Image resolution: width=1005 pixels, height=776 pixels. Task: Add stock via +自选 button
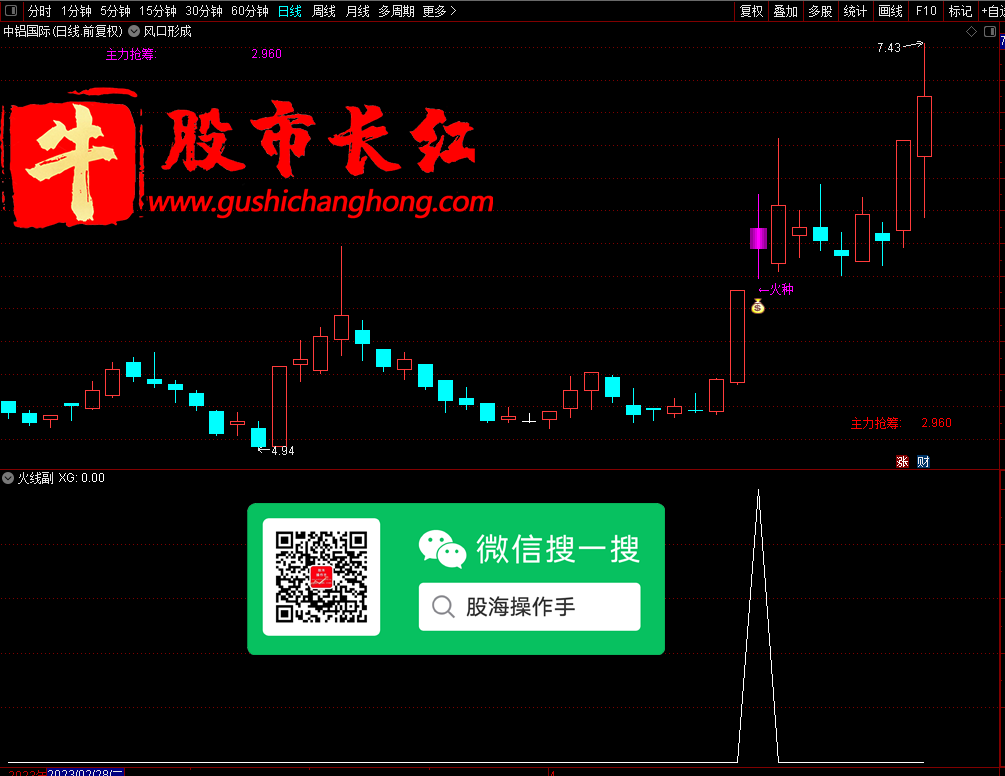click(x=993, y=11)
